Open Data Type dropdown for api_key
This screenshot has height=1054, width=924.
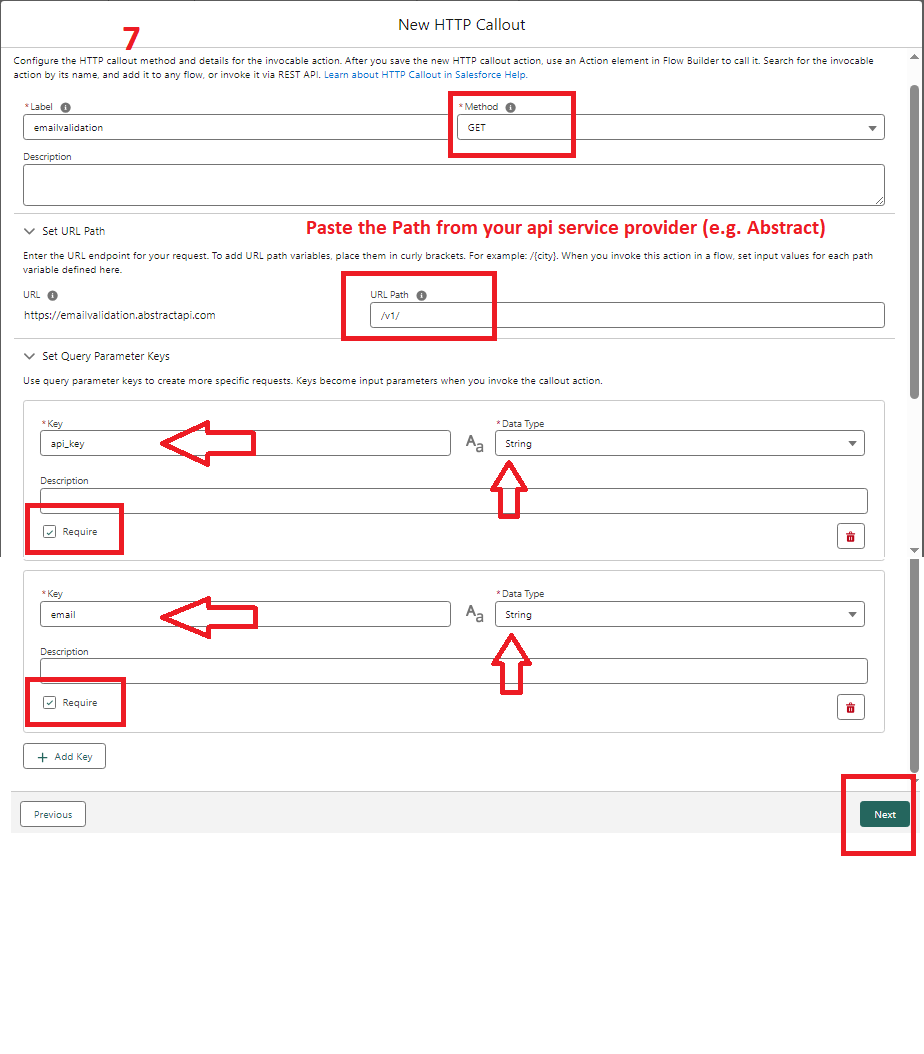pyautogui.click(x=679, y=443)
